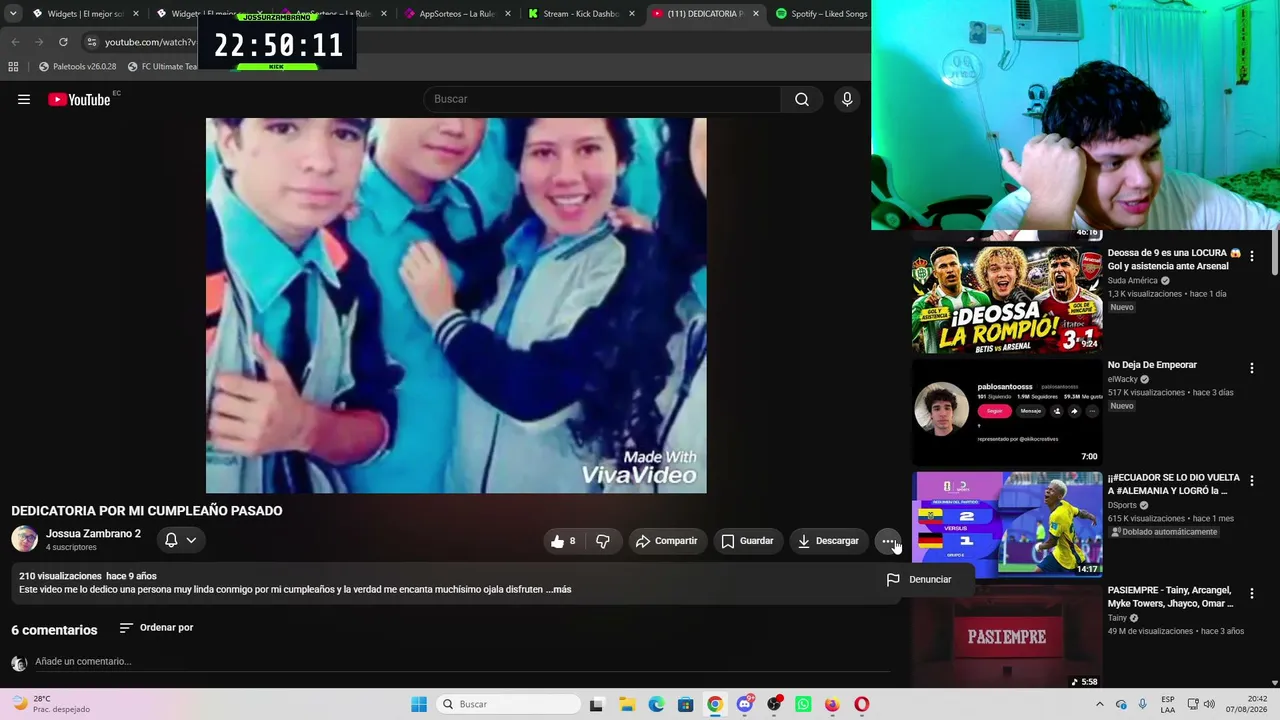Close the Stream - Kick Dashboard tab

[632, 14]
